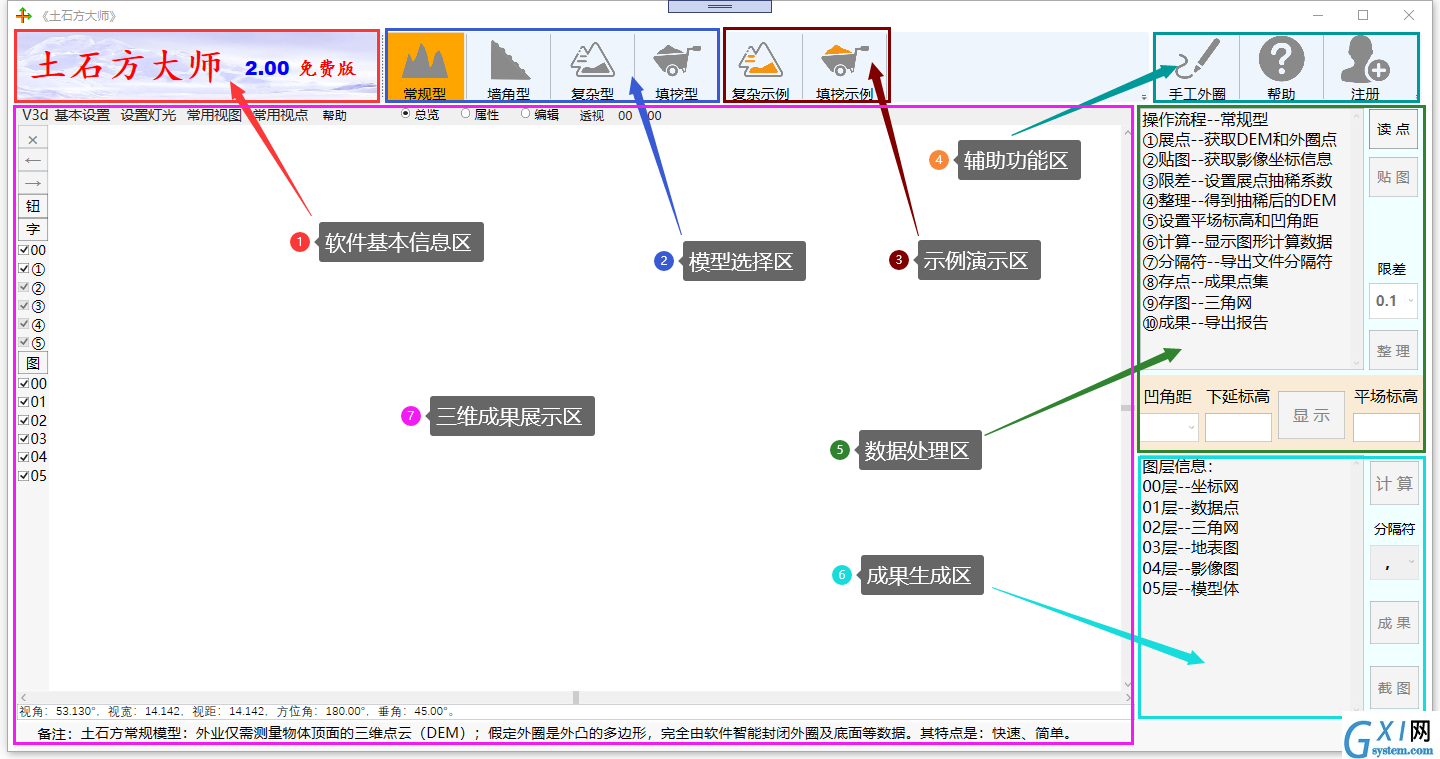Open the 常用视图 menu
This screenshot has height=759, width=1440.
[214, 115]
